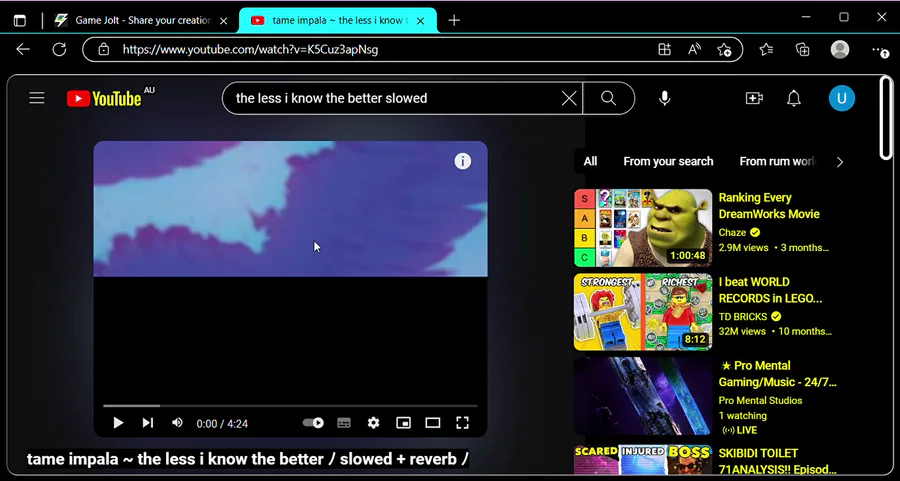Screen dimensions: 900x481
Task: Toggle subtitles and closed captions
Action: [x=344, y=423]
